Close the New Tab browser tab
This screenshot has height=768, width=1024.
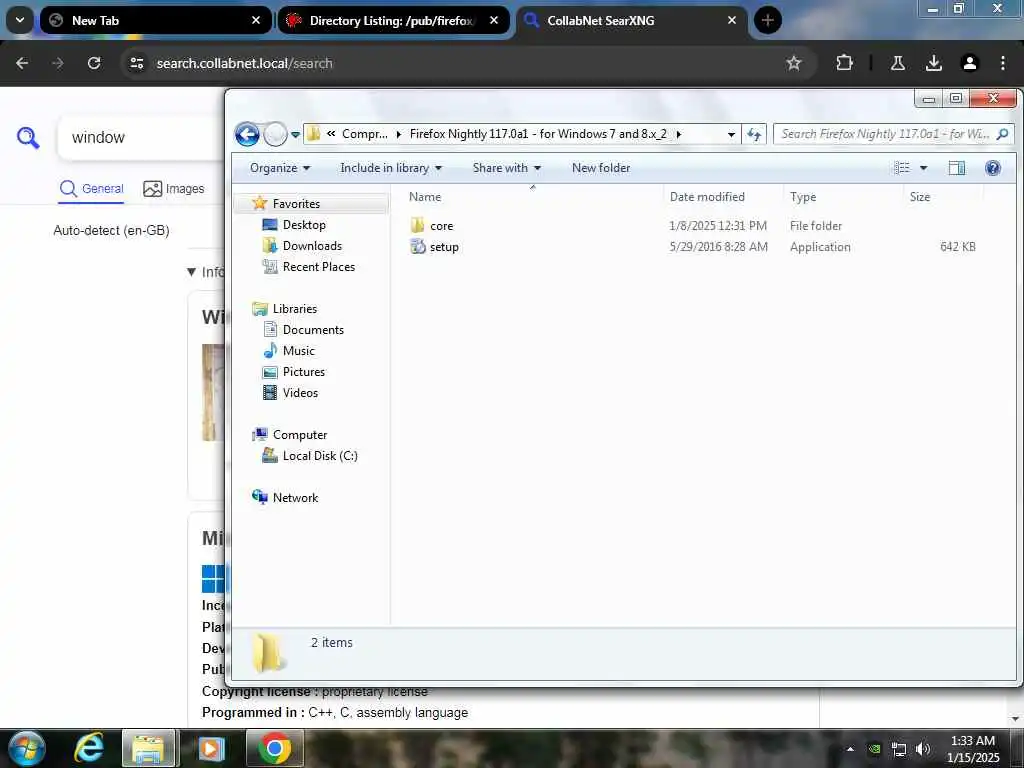pyautogui.click(x=256, y=21)
